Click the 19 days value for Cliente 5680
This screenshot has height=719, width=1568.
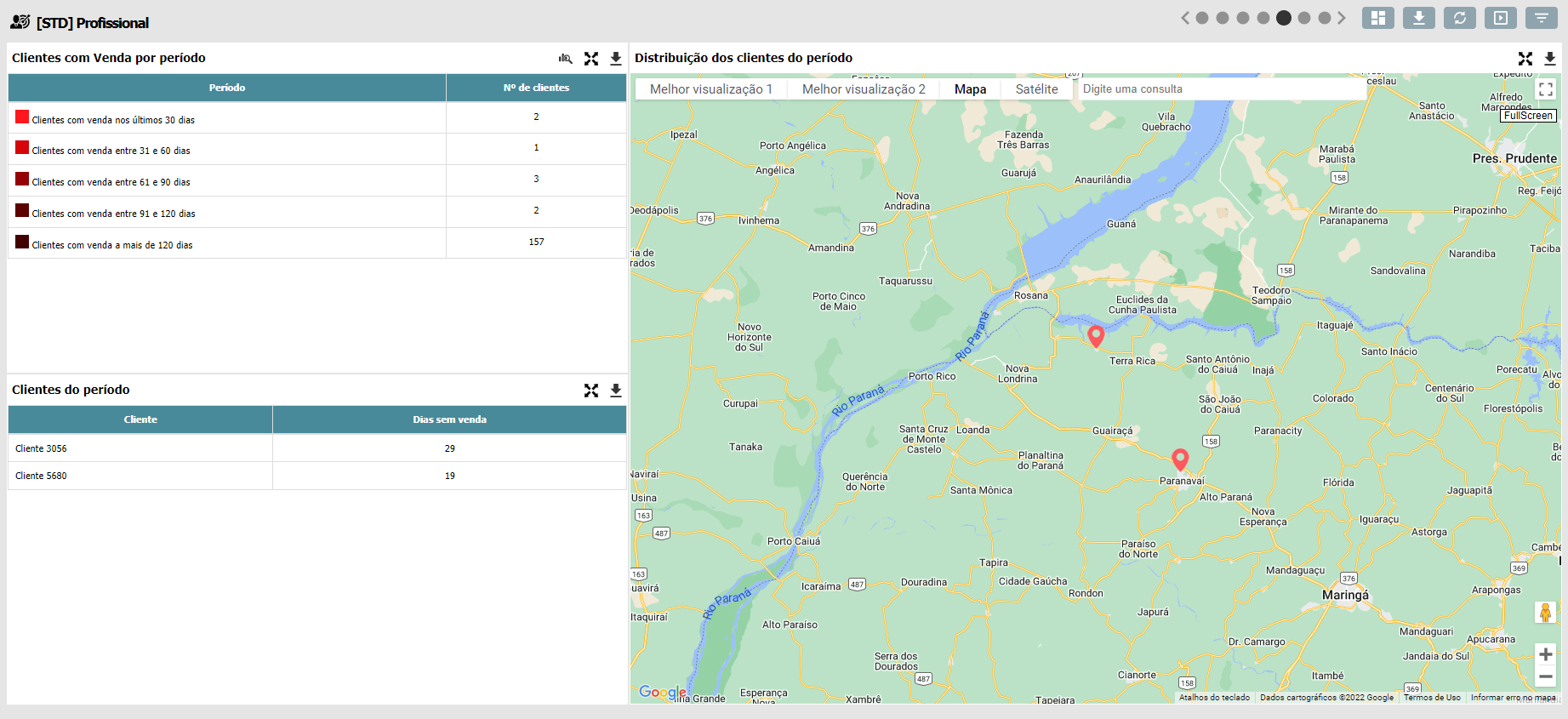click(450, 476)
